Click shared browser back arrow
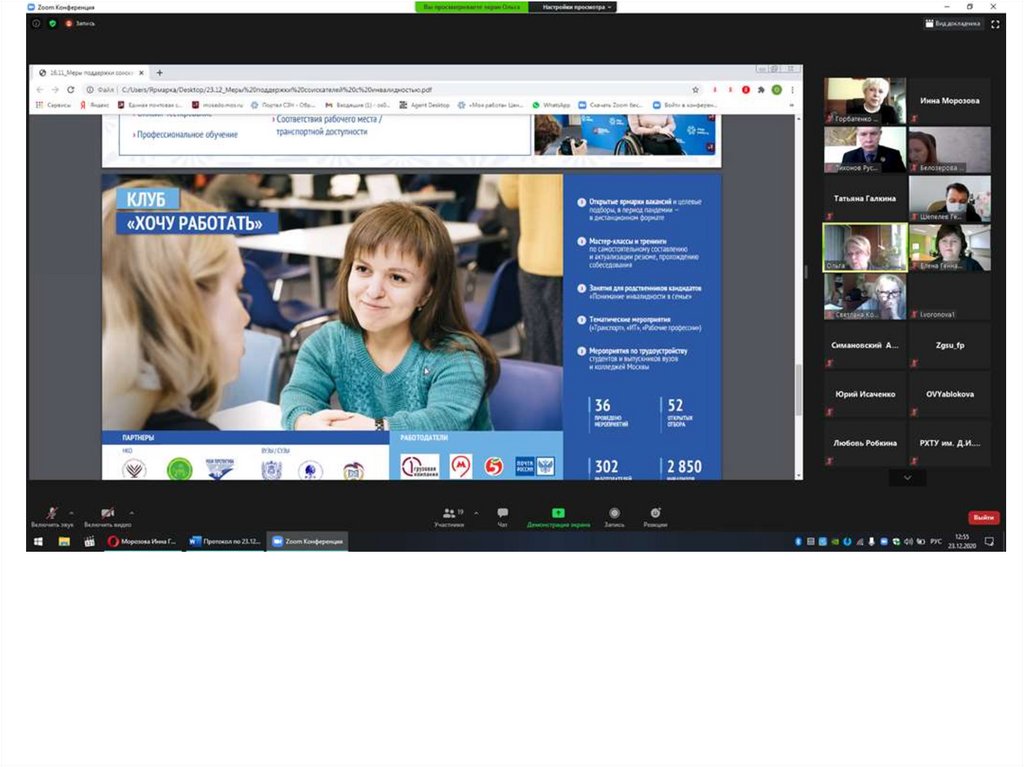Viewport: 1024px width, 767px height. [40, 90]
